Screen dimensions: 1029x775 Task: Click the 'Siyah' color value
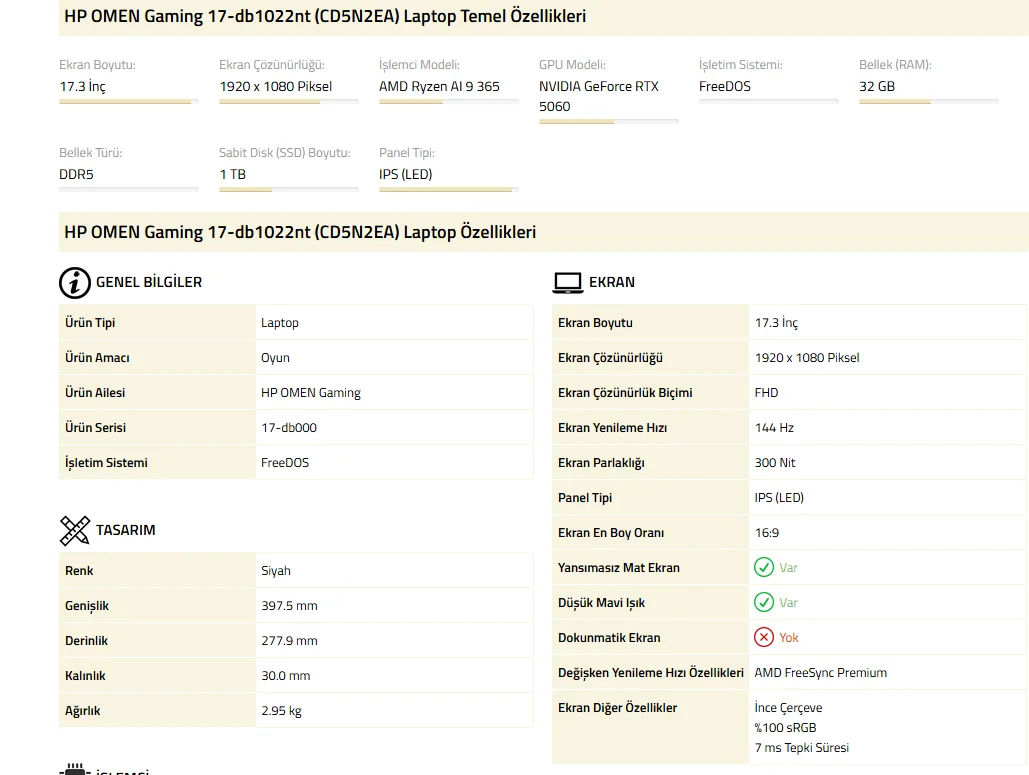(276, 571)
